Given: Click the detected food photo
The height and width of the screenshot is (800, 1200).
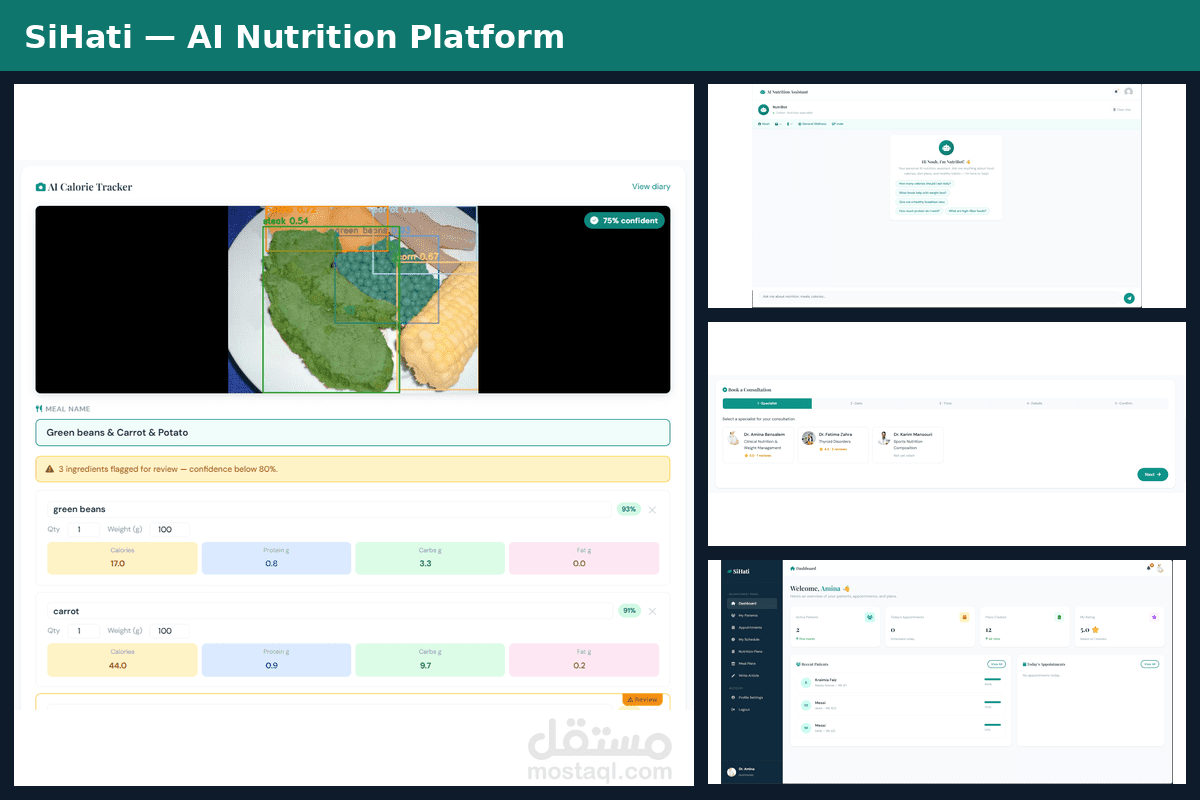Looking at the screenshot, I should 353,299.
